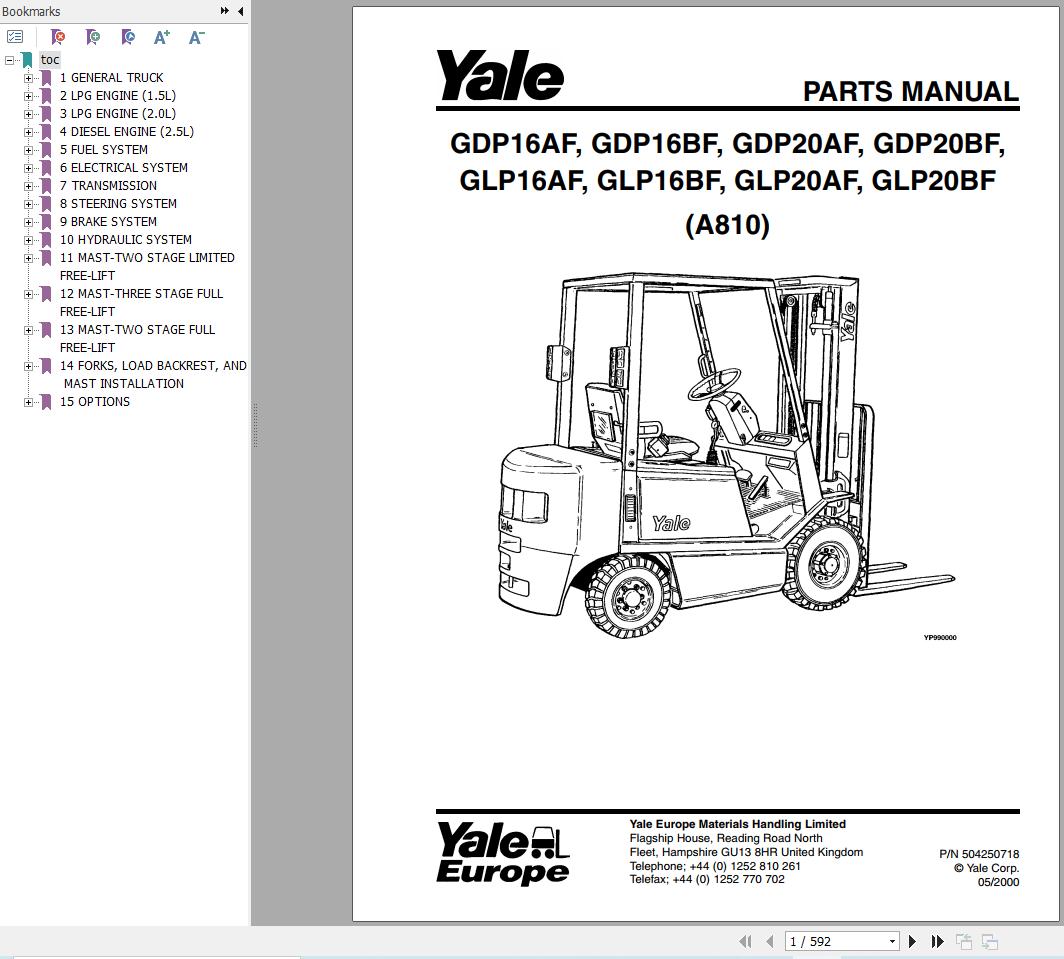Expand the 2 LPG ENGINE (1.5L) bookmark
Screen dimensions: 1064x959
click(x=28, y=96)
